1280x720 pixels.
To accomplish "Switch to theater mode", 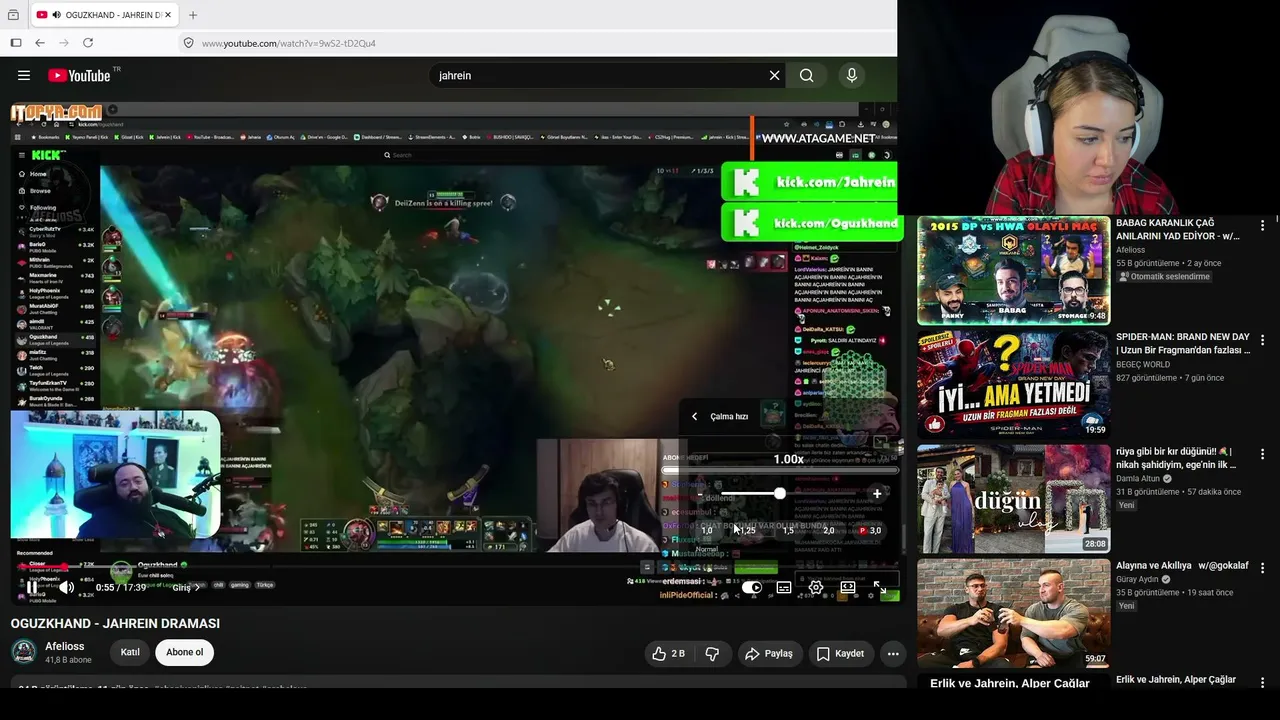I will pyautogui.click(x=848, y=588).
